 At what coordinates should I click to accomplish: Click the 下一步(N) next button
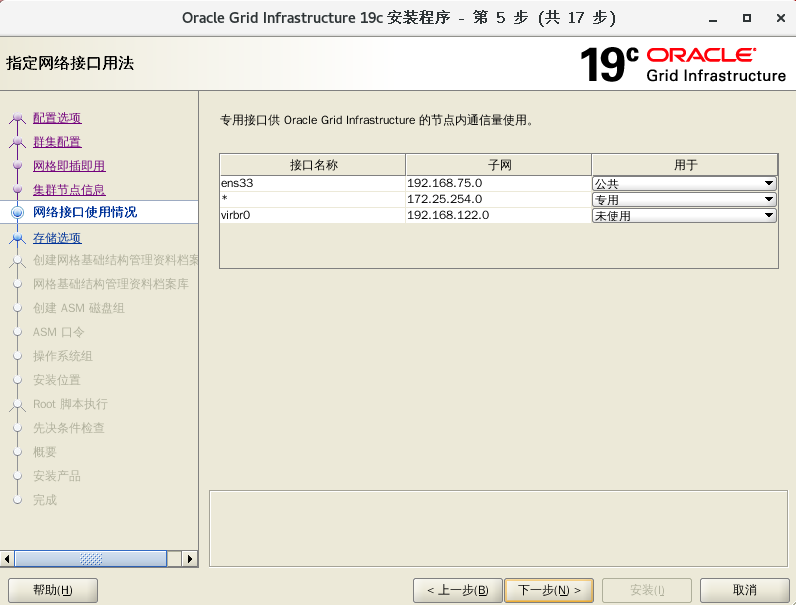coord(549,590)
